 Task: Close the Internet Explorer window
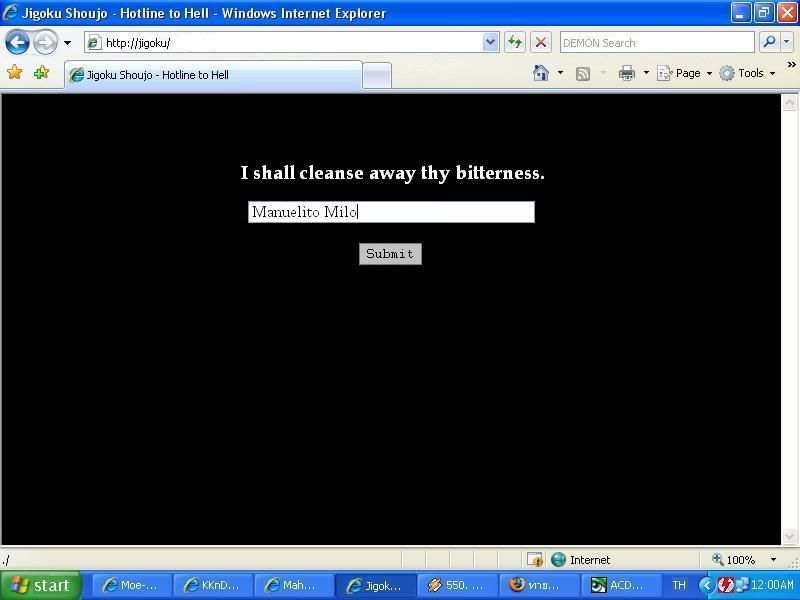(x=787, y=13)
